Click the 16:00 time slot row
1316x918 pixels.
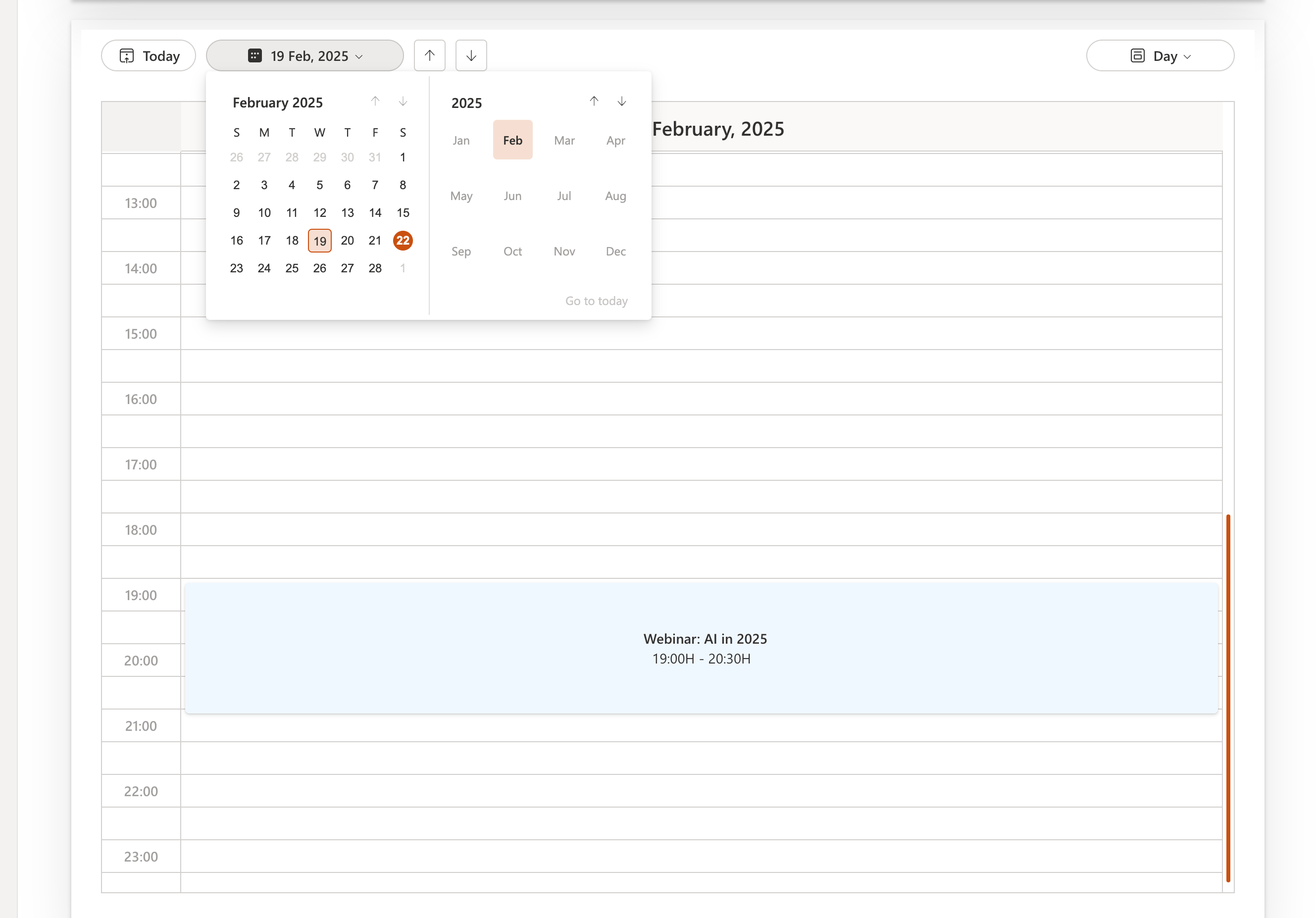(x=701, y=399)
